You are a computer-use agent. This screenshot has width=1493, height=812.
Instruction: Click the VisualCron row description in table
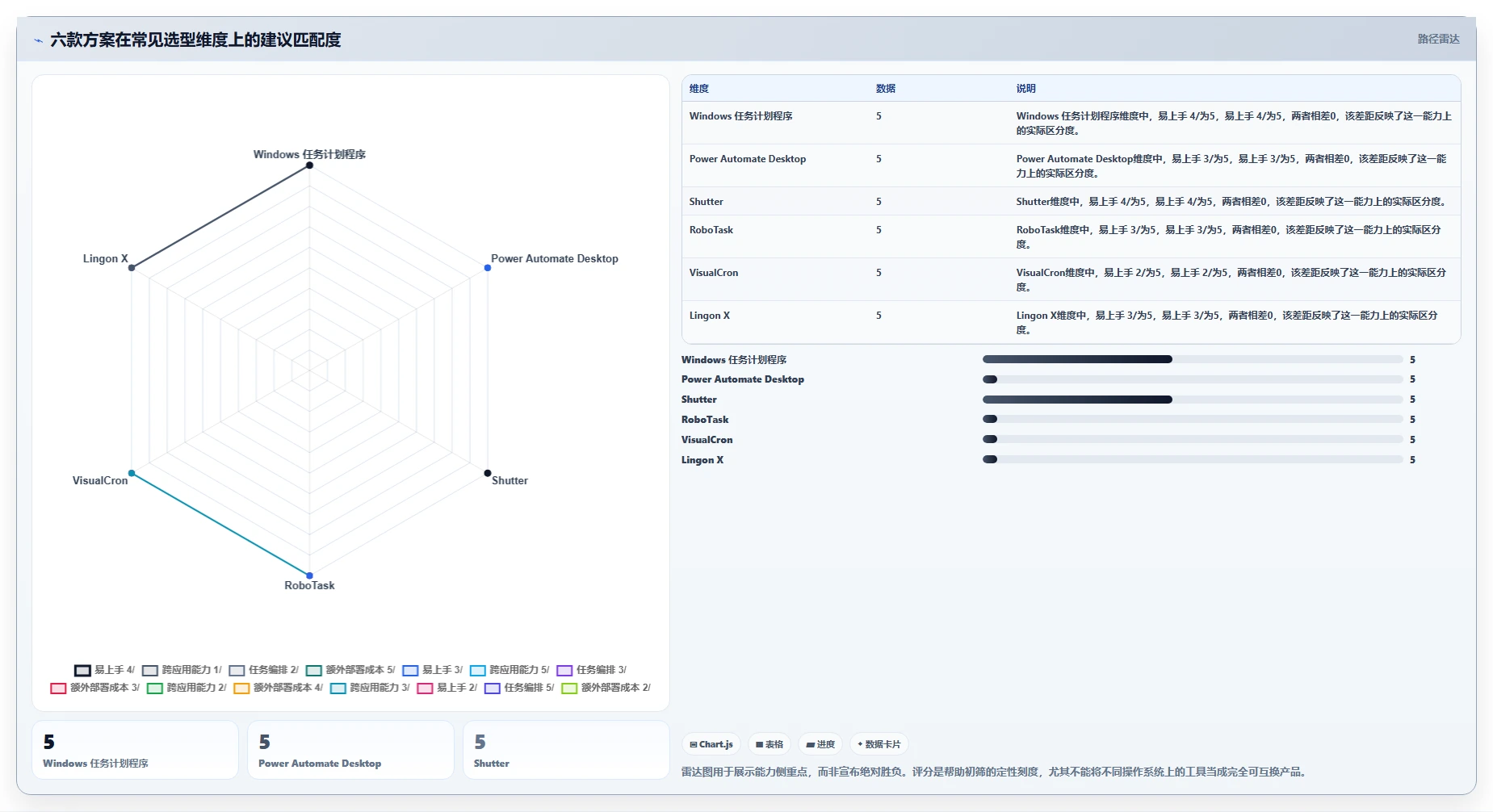[x=1231, y=280]
